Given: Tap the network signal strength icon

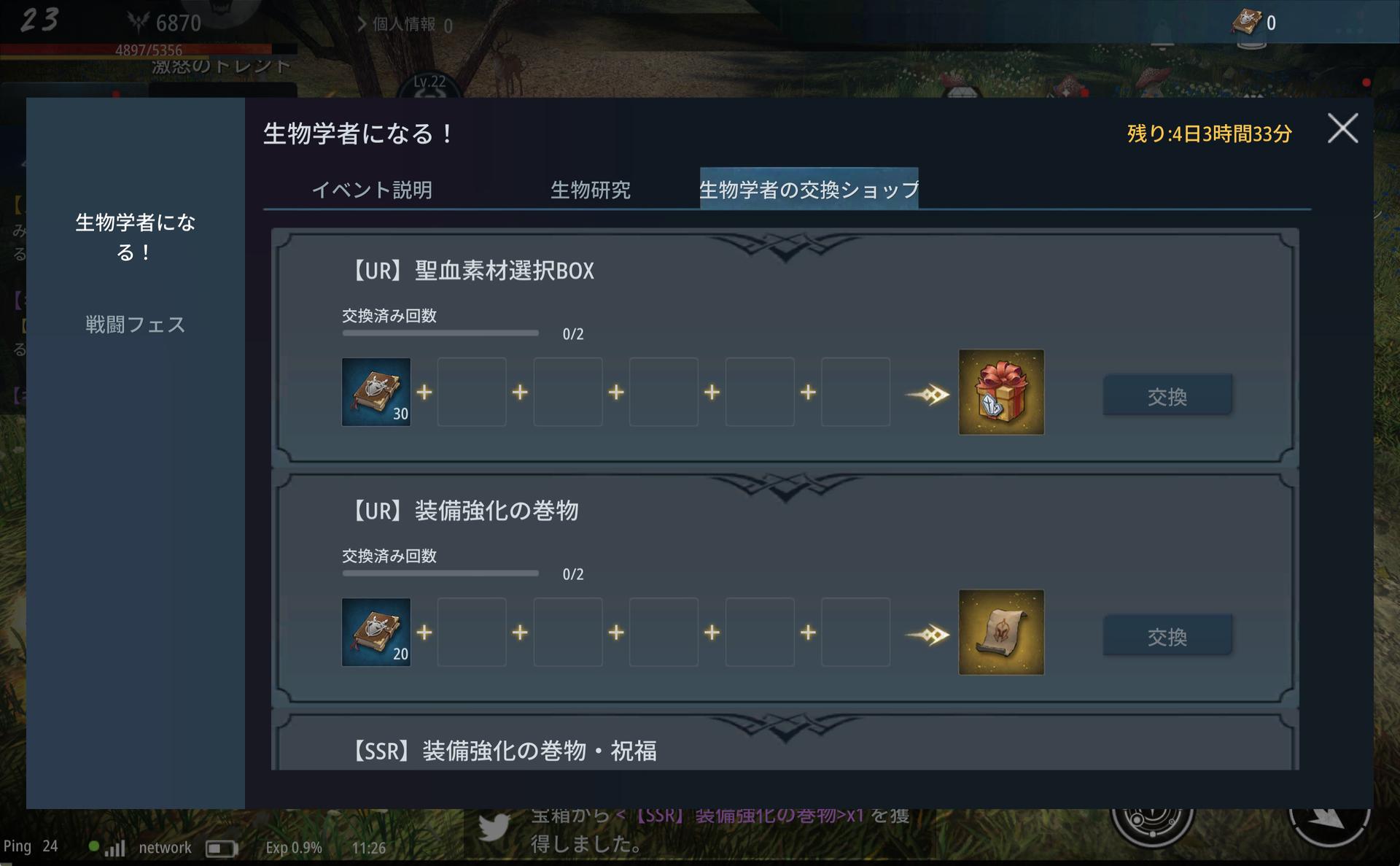Looking at the screenshot, I should point(114,848).
